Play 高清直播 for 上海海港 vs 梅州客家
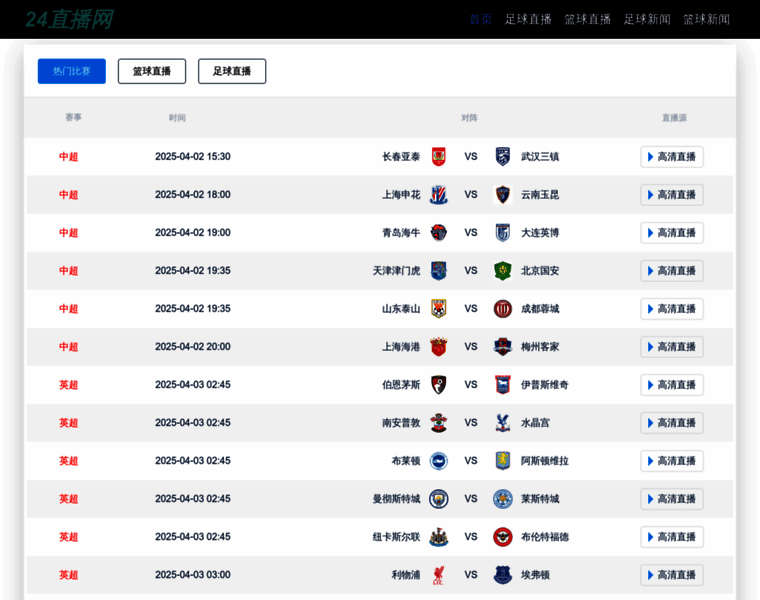This screenshot has width=760, height=600. coord(672,347)
